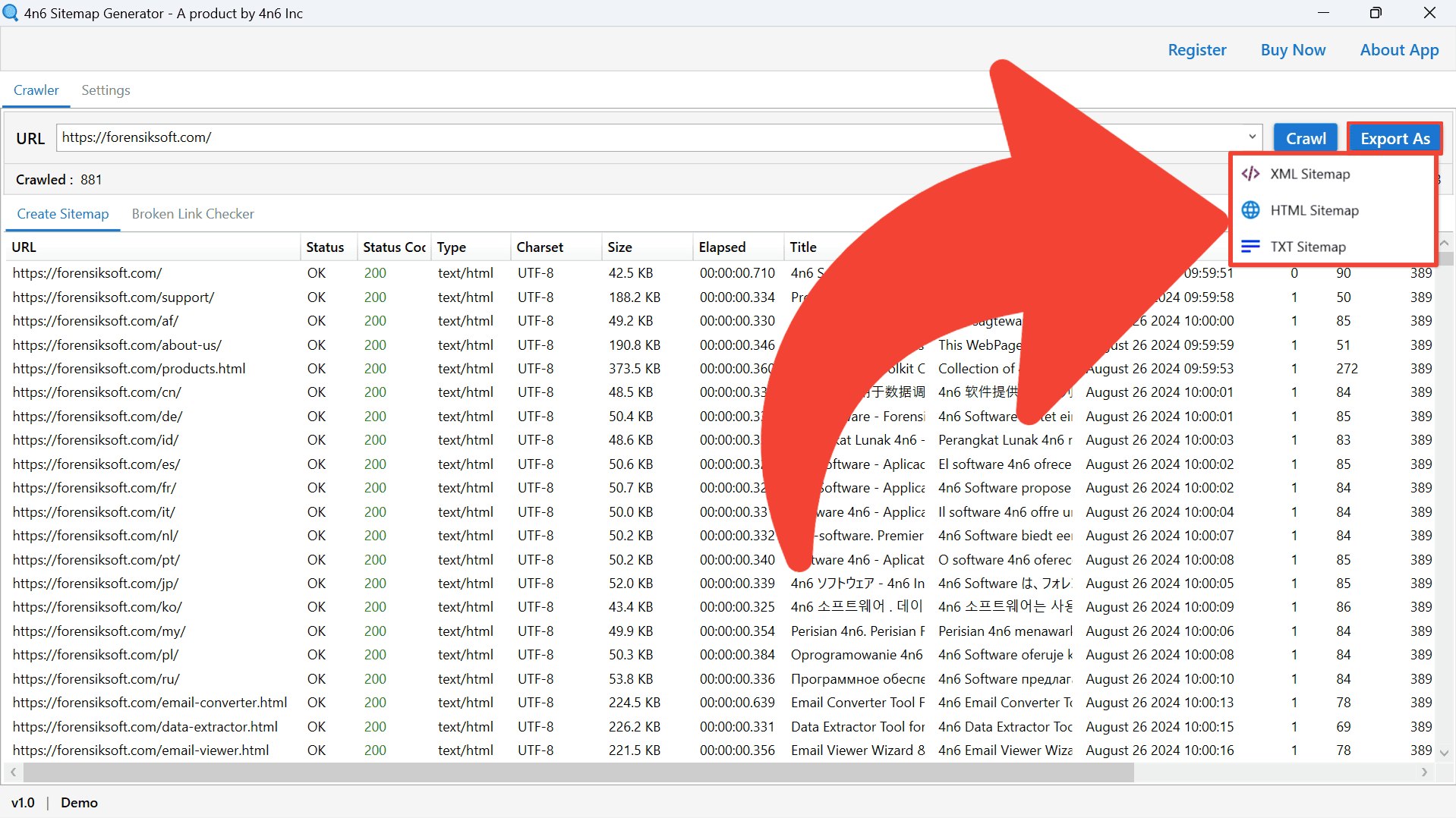Open the URL history dropdown arrow

(1252, 137)
